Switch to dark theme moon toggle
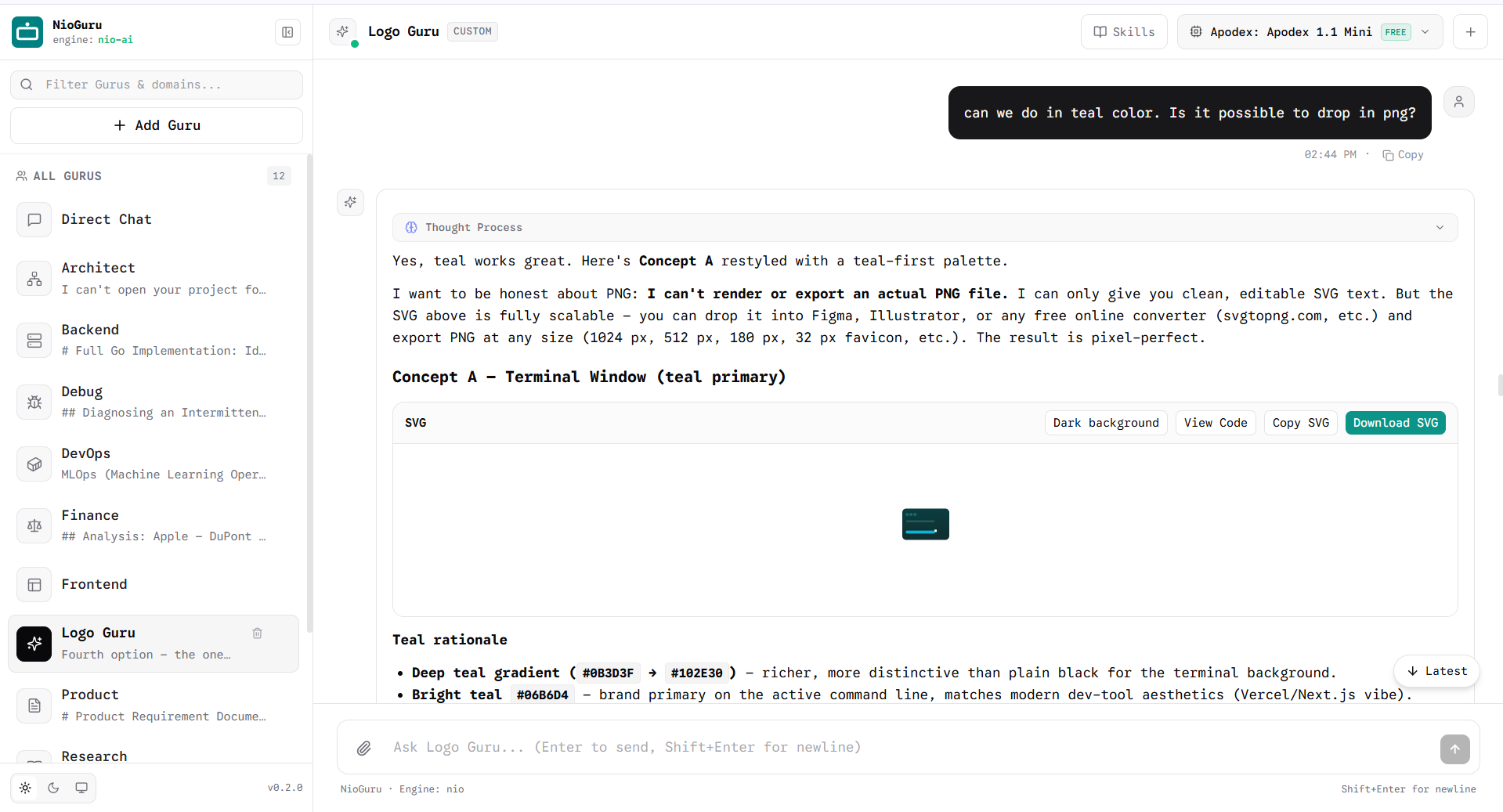 [x=53, y=788]
